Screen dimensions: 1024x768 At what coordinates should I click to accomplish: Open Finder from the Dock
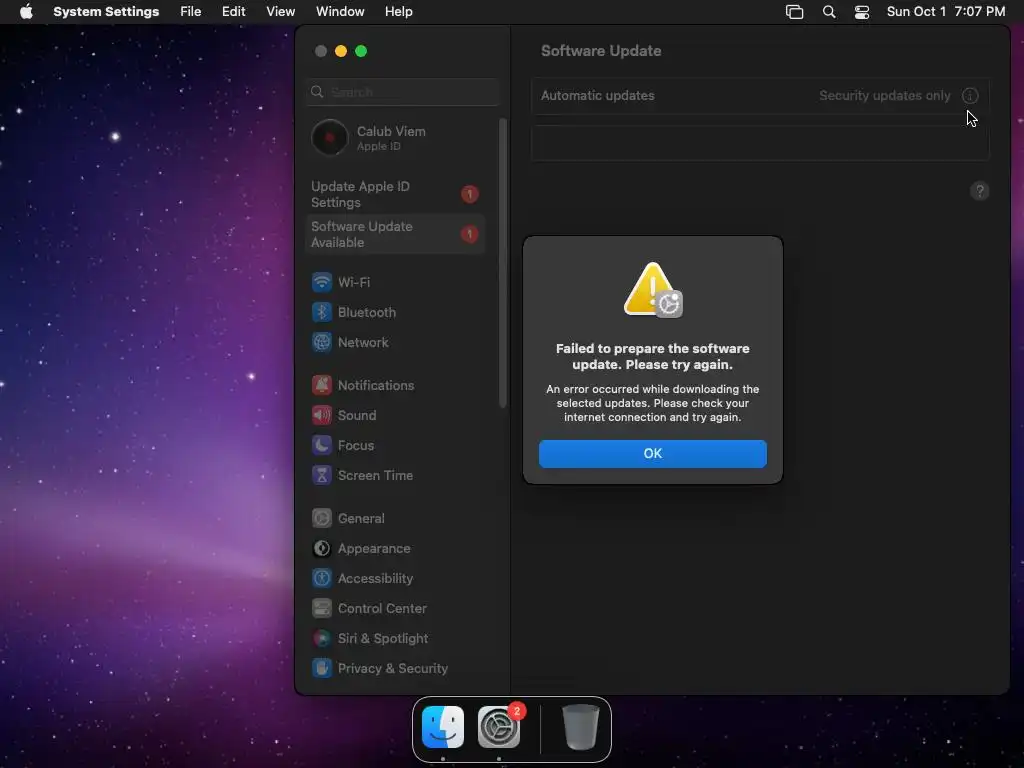(x=443, y=727)
